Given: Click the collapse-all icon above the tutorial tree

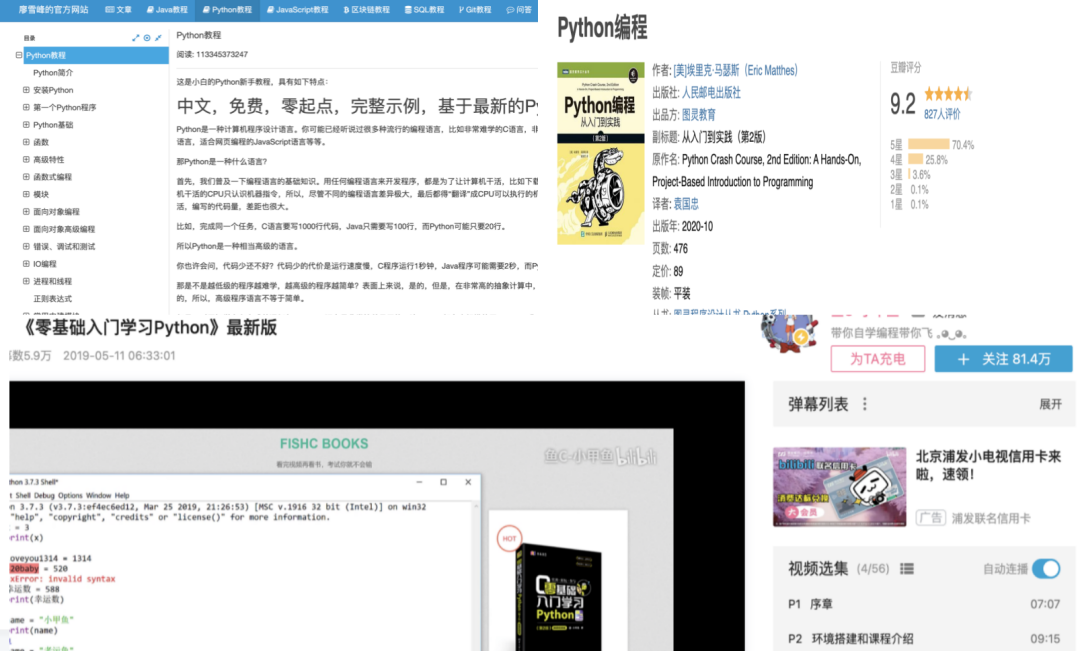Looking at the screenshot, I should tap(158, 38).
